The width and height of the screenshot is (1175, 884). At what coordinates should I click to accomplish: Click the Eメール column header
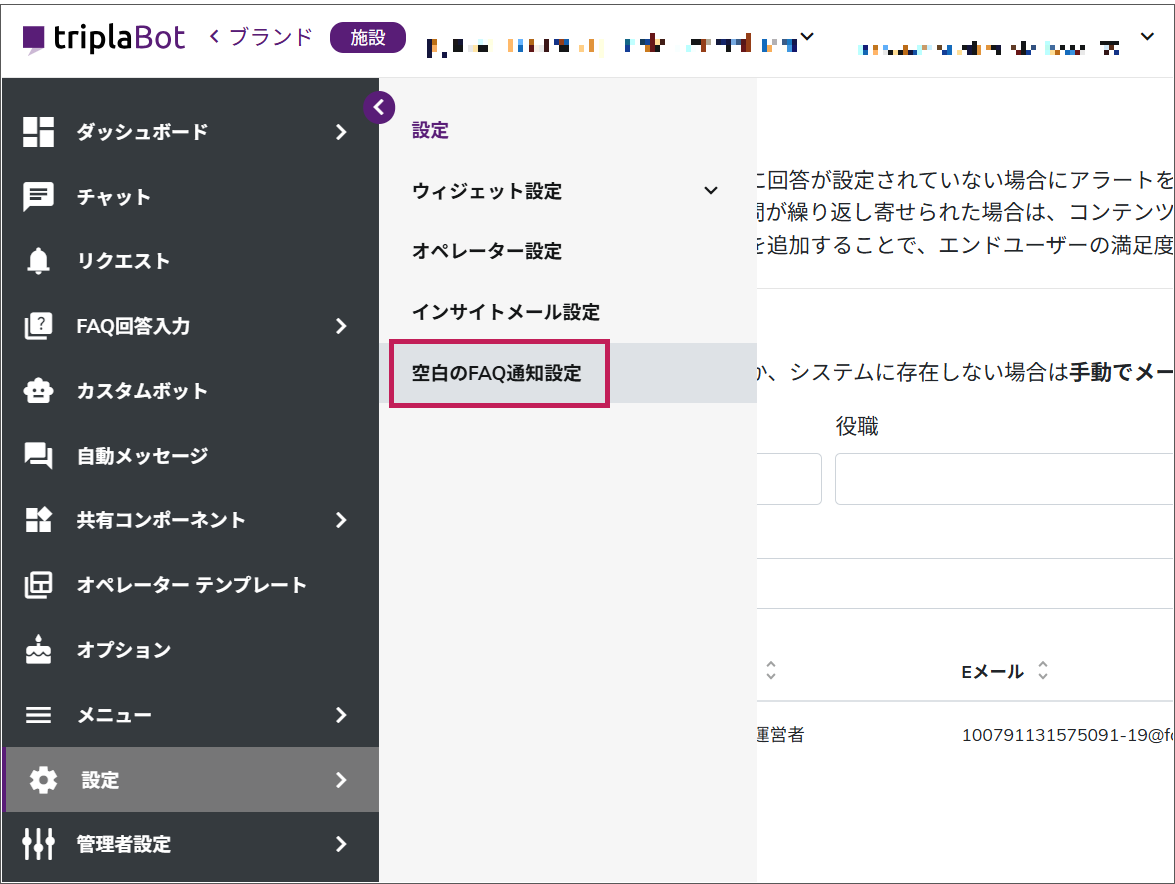tap(992, 671)
